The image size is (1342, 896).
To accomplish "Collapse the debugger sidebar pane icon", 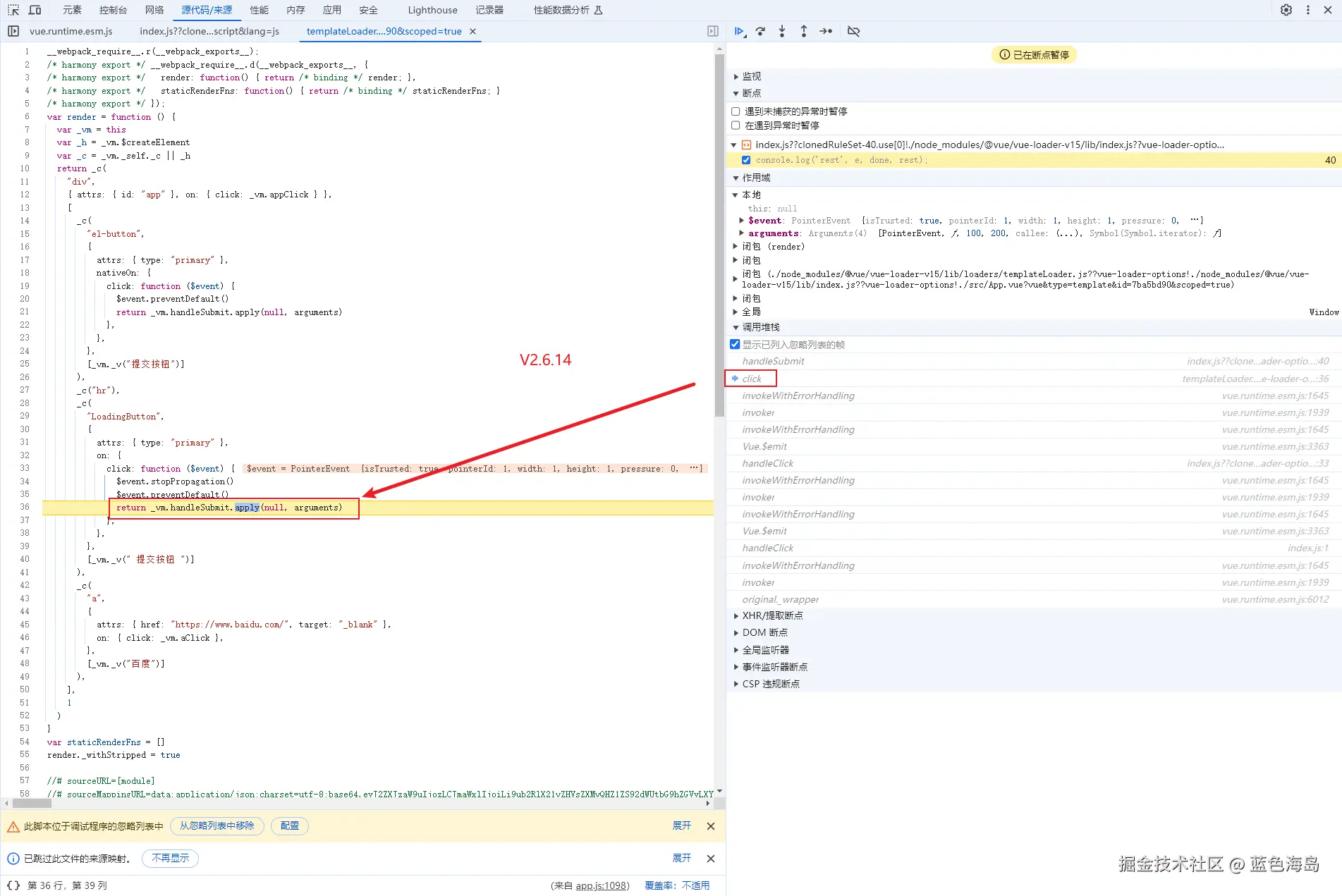I will point(713,31).
